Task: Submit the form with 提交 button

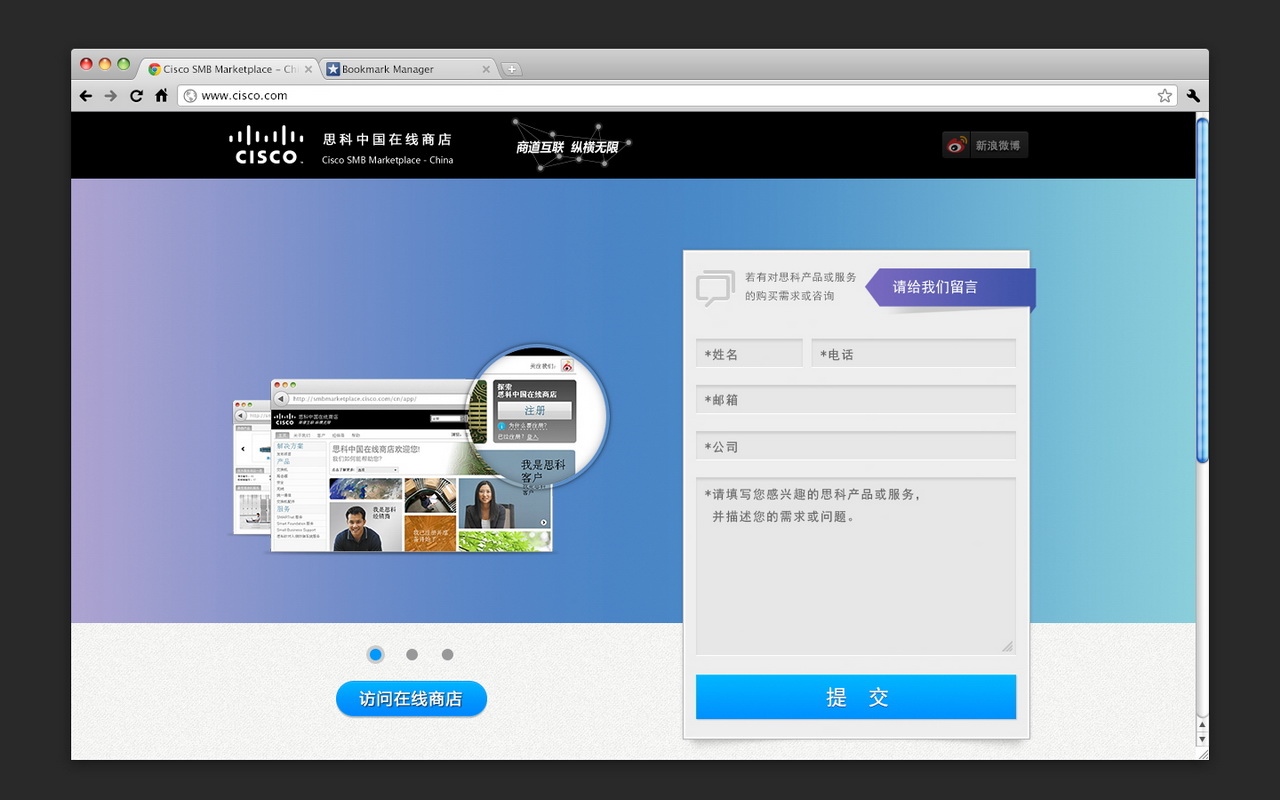Action: pos(856,697)
